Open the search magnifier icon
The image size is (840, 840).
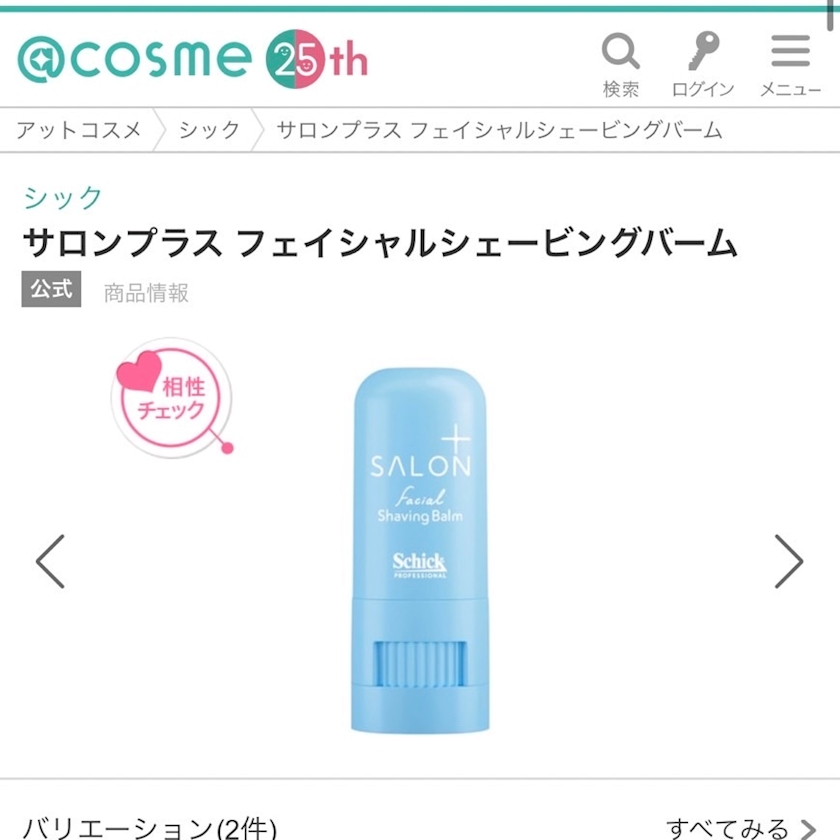(x=620, y=51)
